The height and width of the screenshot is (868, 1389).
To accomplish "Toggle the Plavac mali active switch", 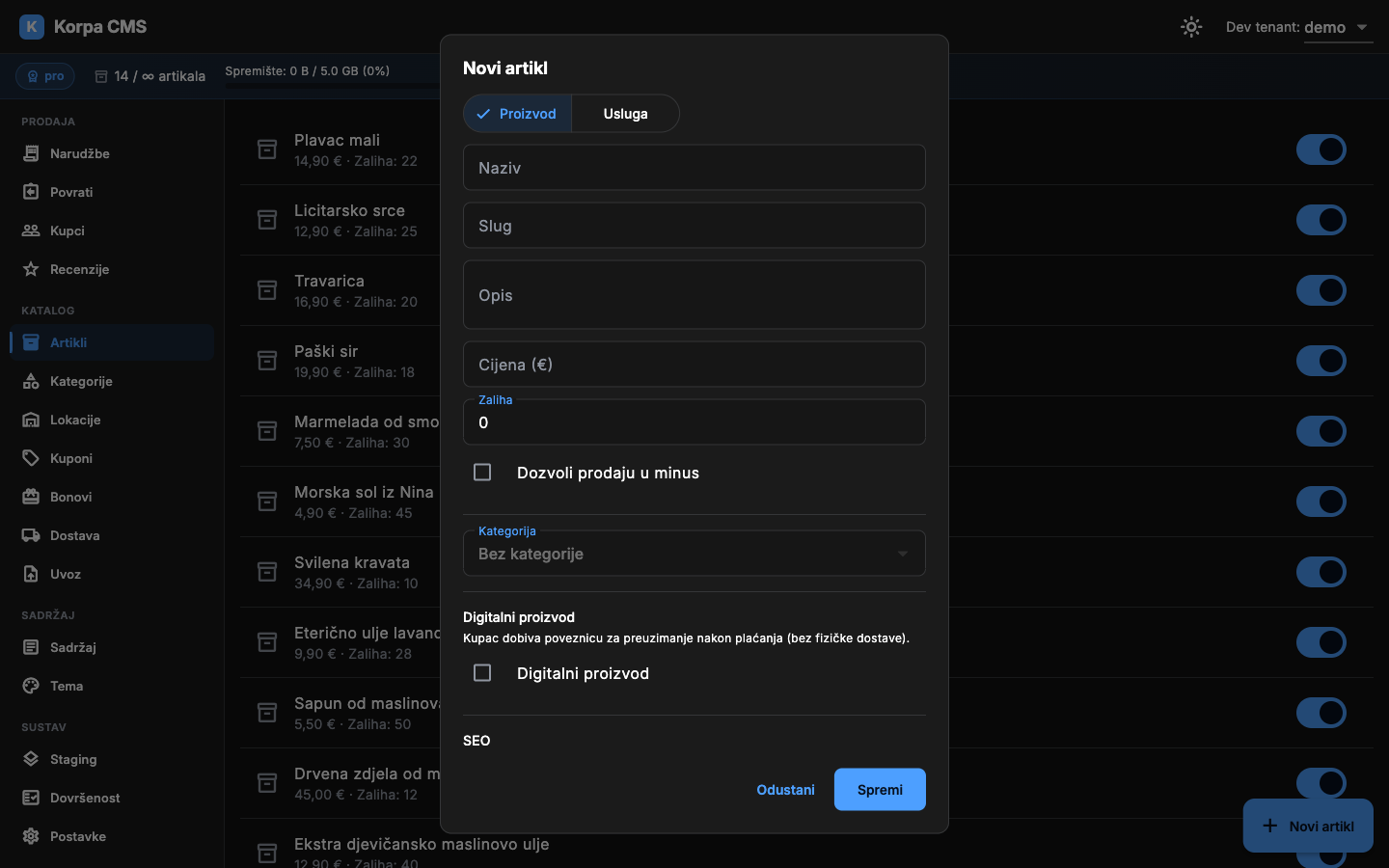I will 1321,149.
